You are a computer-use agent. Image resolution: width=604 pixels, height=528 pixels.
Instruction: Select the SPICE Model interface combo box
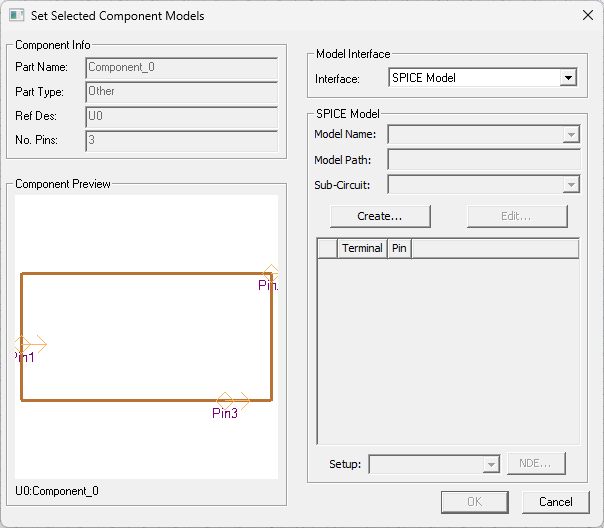483,78
